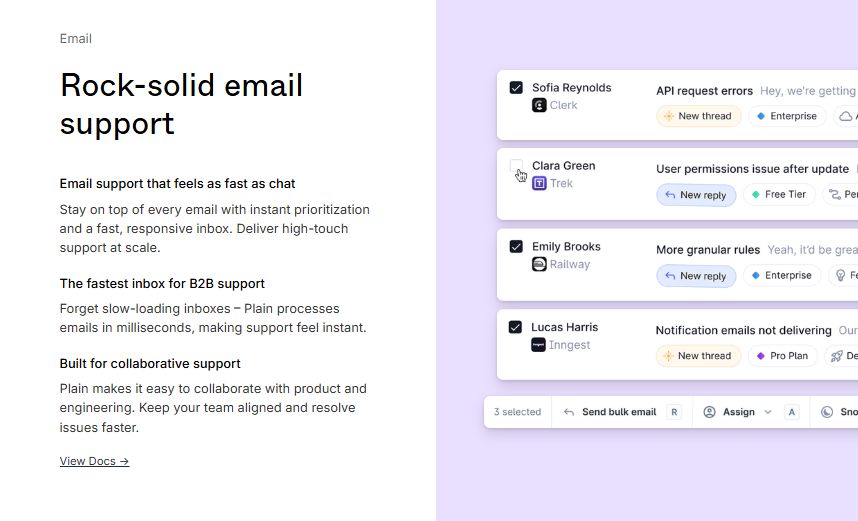Image resolution: width=858 pixels, height=521 pixels.
Task: Click the Railway company logo icon
Action: click(539, 264)
